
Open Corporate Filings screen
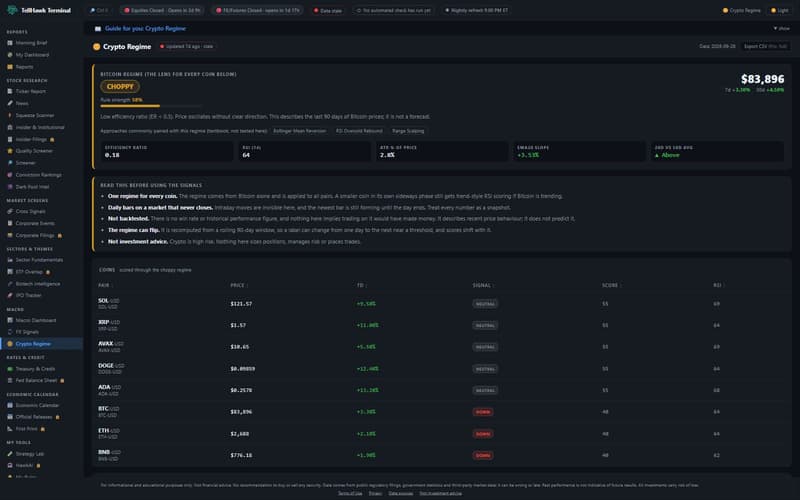pos(35,235)
